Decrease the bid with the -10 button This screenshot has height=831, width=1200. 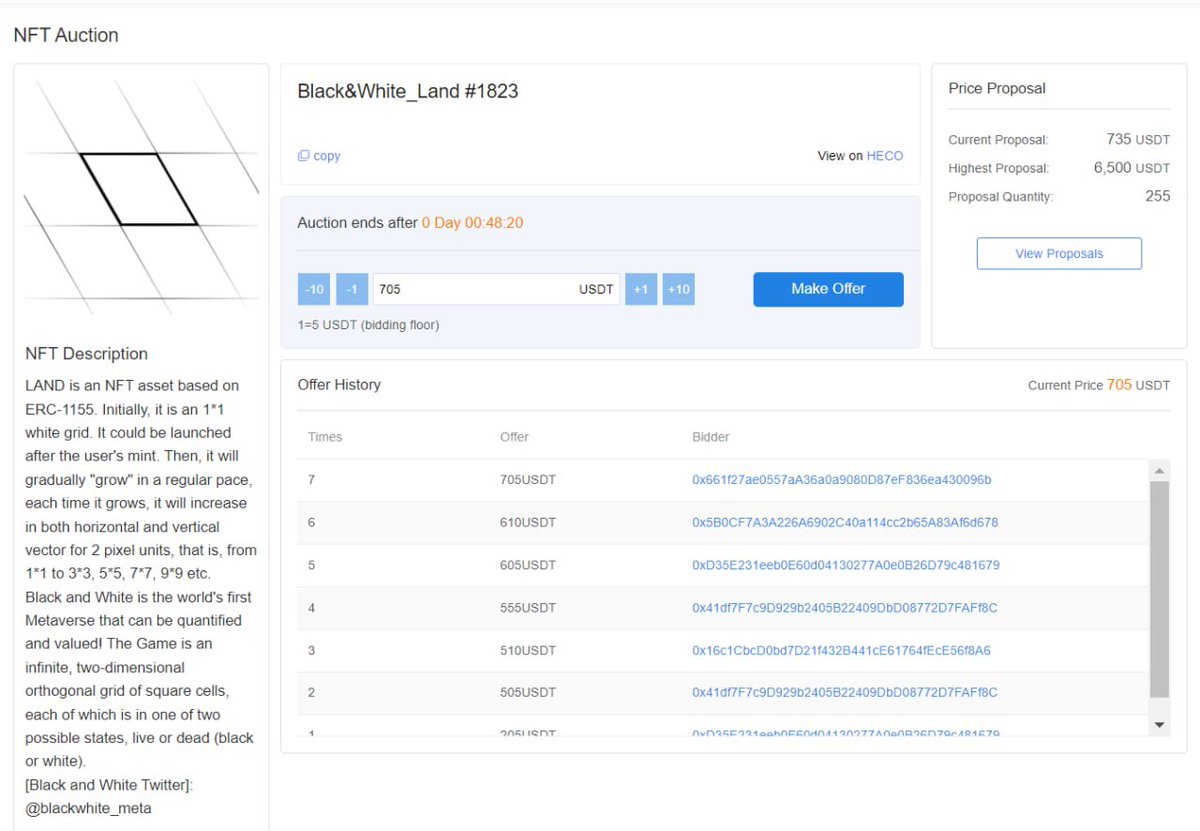tap(314, 289)
